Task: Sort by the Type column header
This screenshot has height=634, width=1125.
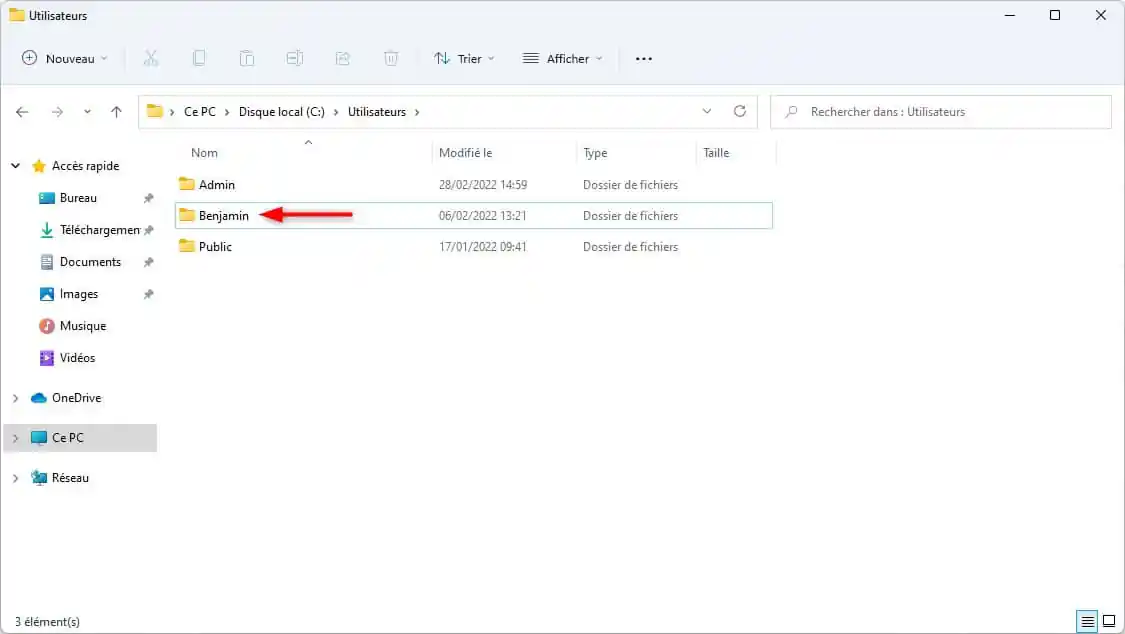Action: coord(595,153)
